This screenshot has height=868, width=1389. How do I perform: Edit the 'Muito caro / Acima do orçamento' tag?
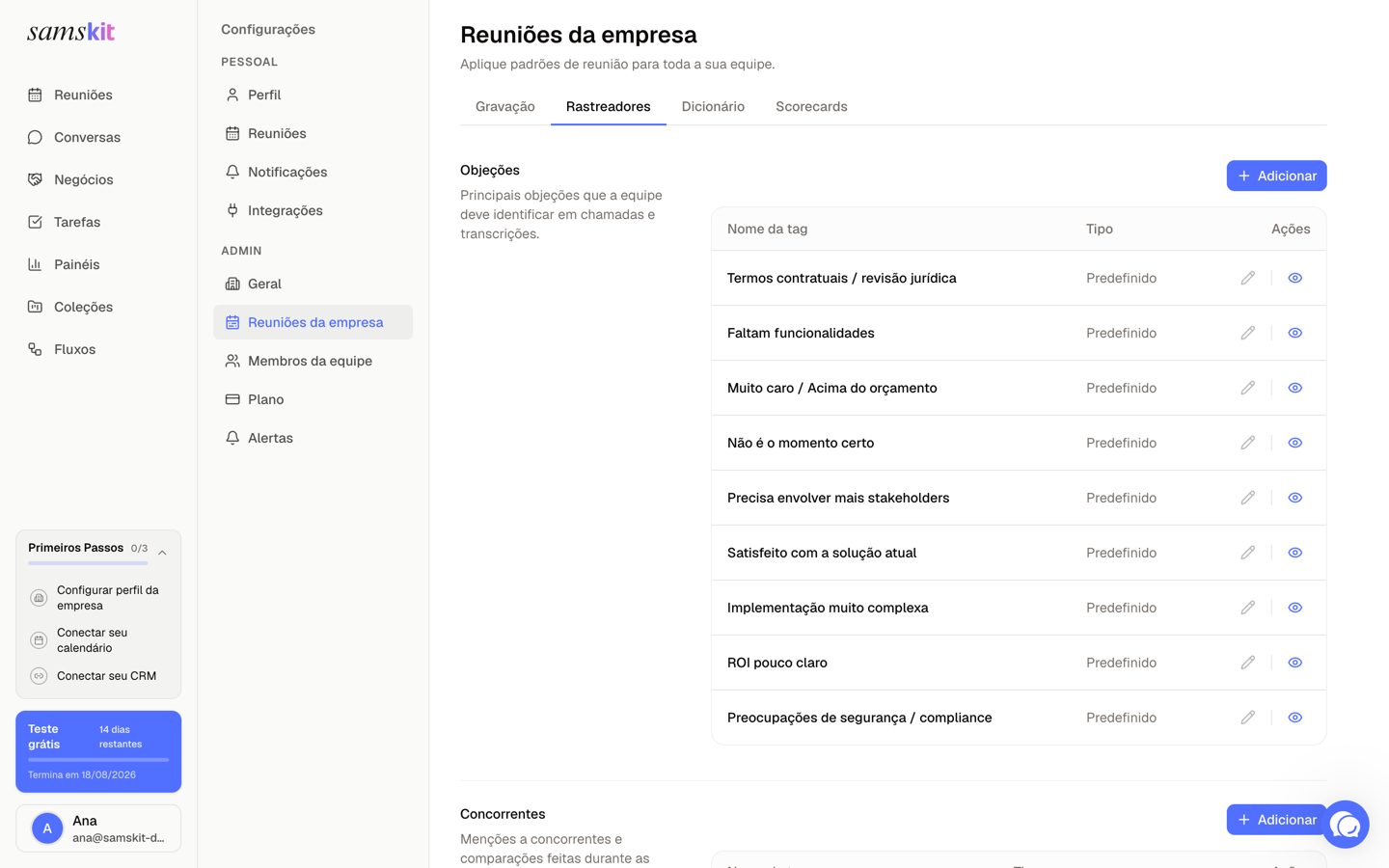point(1247,388)
